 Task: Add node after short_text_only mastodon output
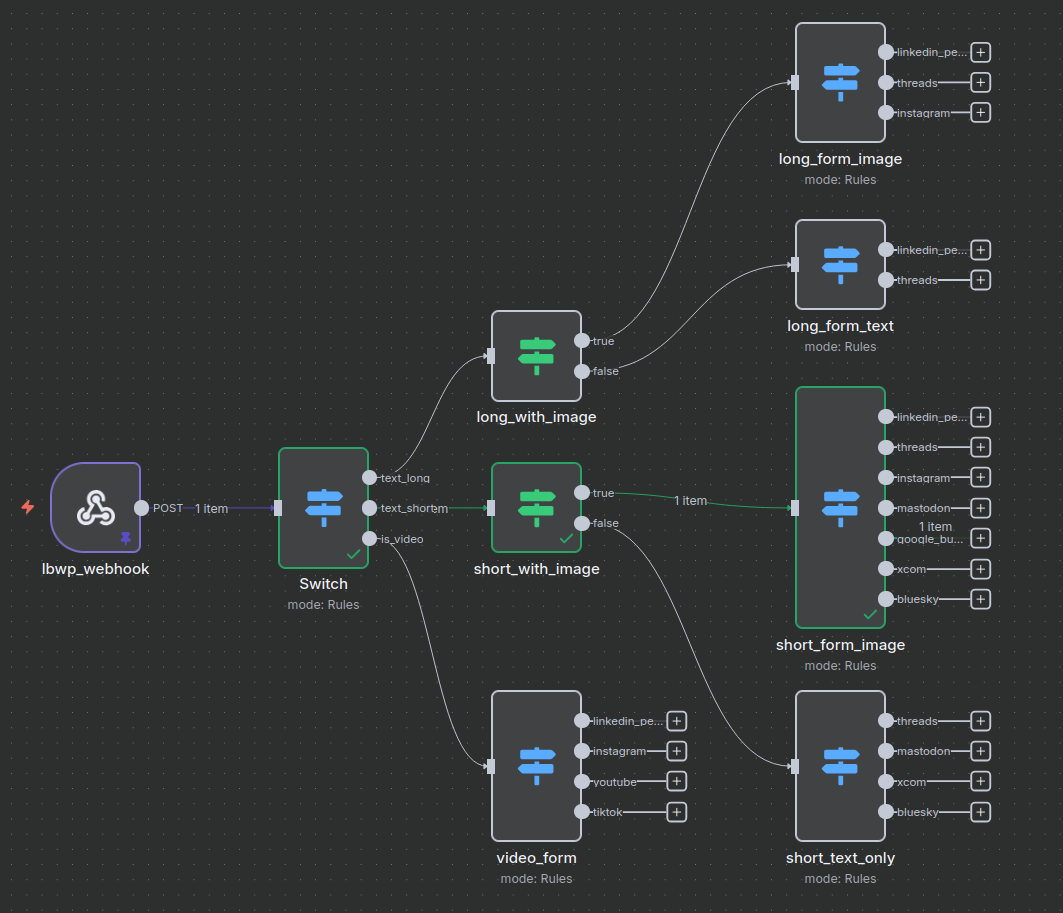tap(981, 751)
